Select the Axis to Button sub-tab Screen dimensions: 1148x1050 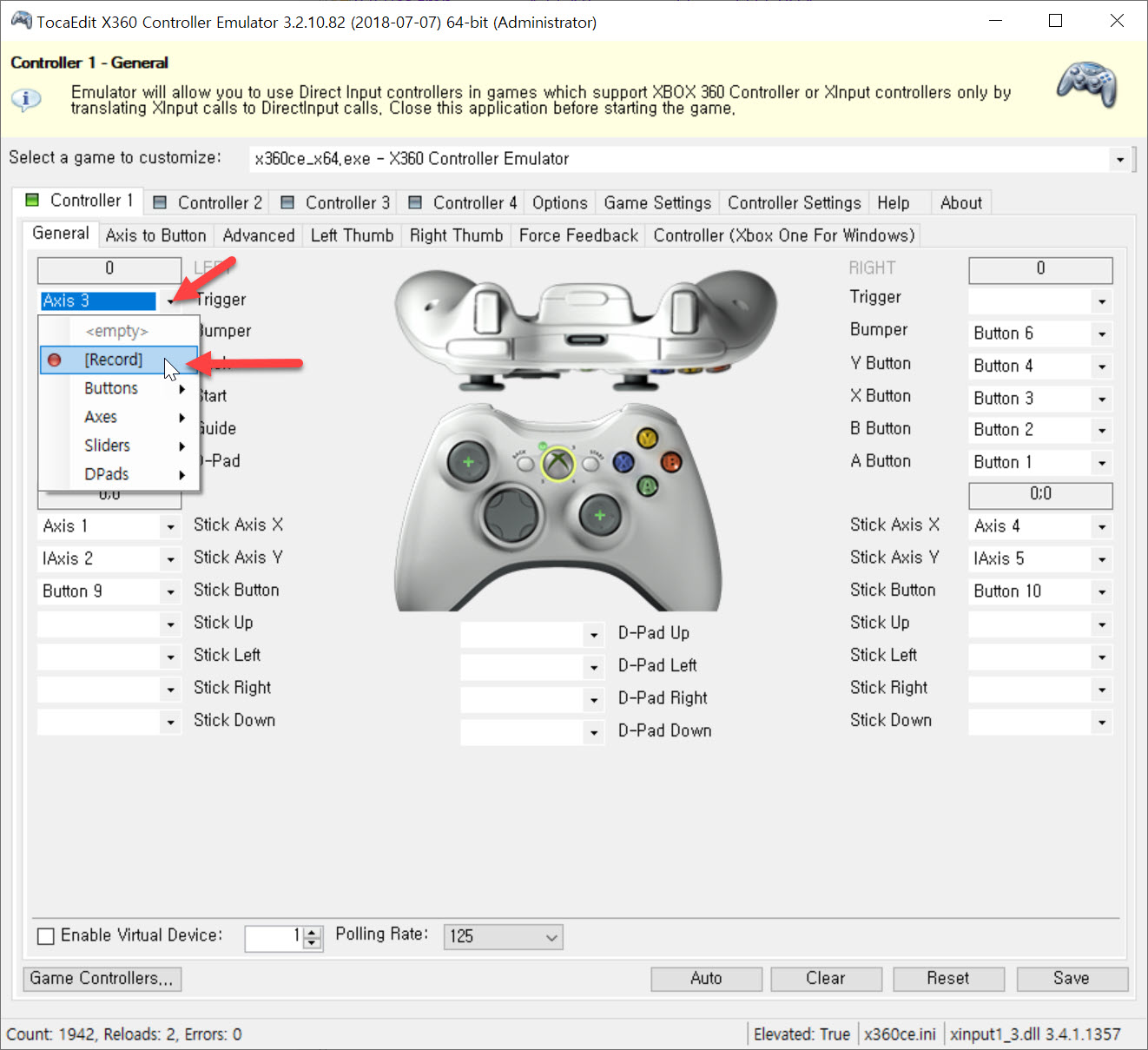(x=156, y=235)
